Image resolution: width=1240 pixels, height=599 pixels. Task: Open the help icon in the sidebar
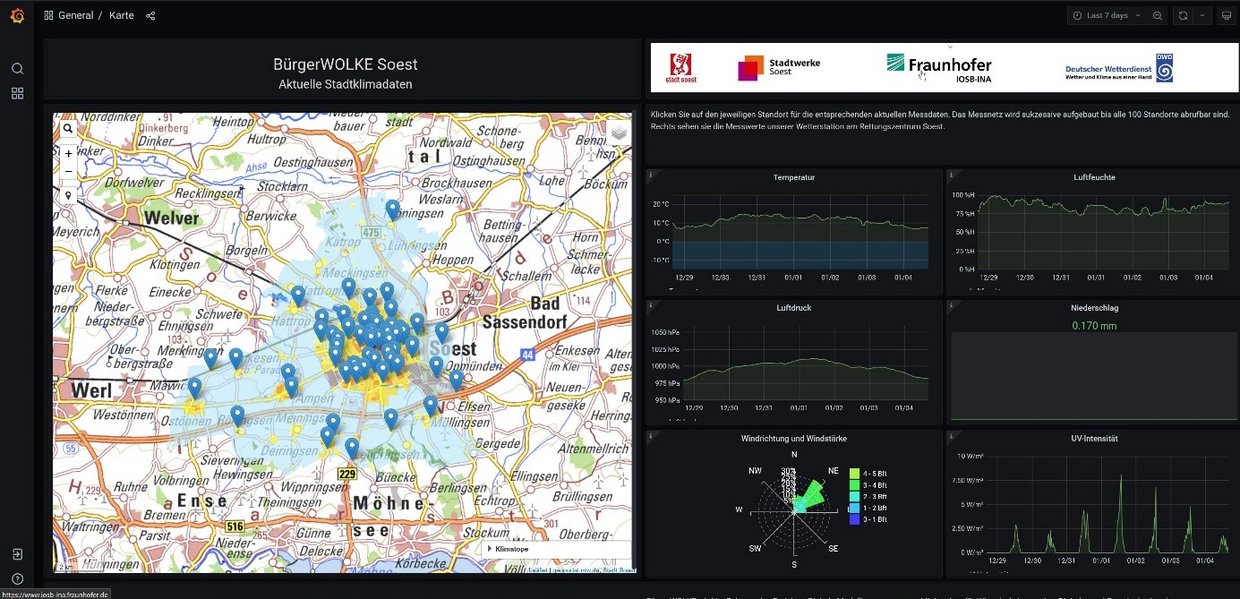tap(17, 579)
